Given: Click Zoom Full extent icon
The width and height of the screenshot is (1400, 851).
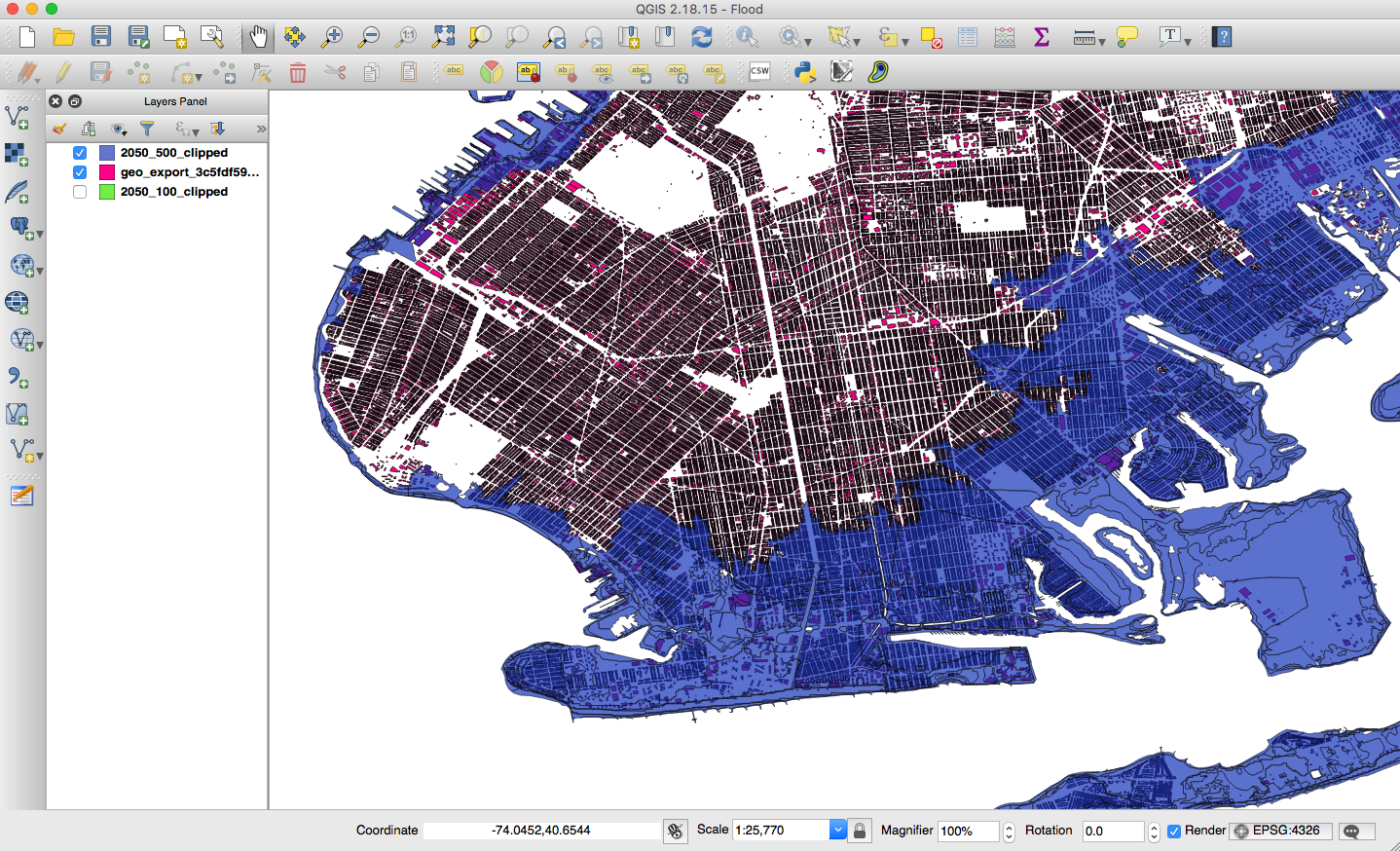Looking at the screenshot, I should [x=443, y=37].
